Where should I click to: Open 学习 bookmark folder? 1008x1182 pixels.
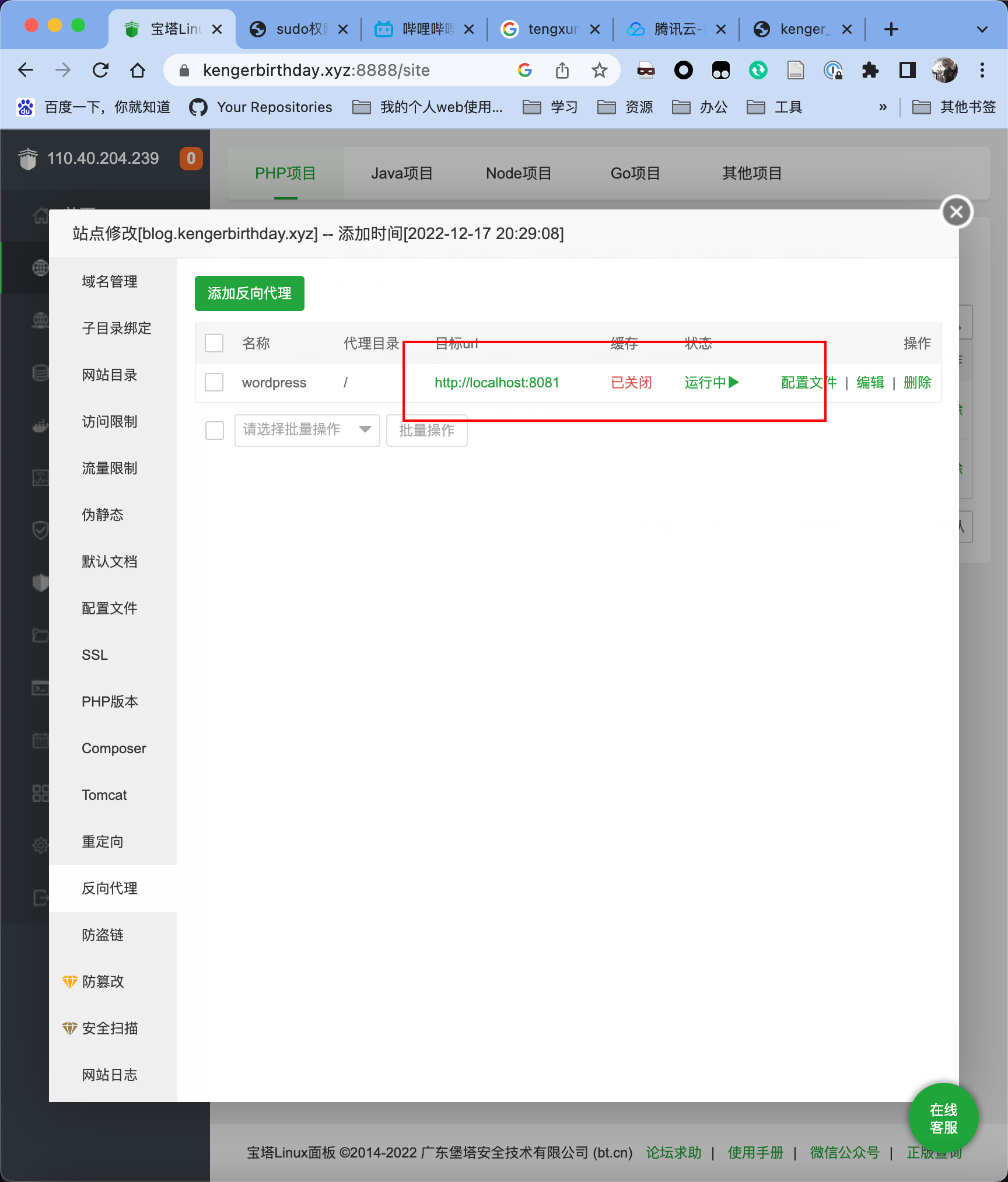550,107
